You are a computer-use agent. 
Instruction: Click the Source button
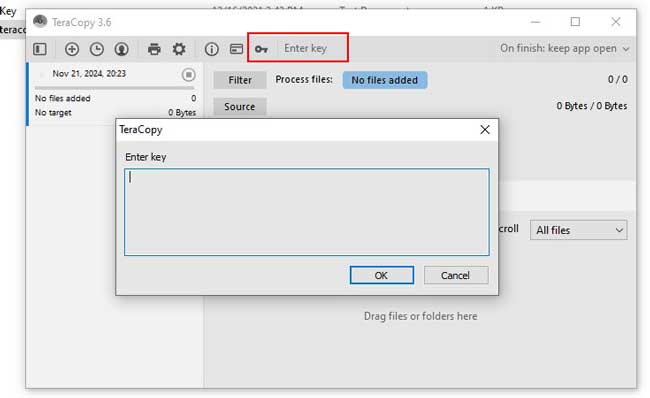click(x=240, y=107)
